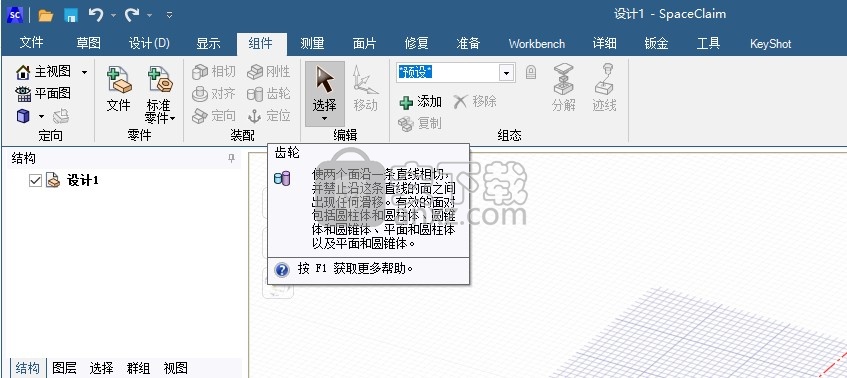Image resolution: width=847 pixels, height=378 pixels.
Task: Pin the 结构 panel with pushpin icon
Action: [x=231, y=158]
